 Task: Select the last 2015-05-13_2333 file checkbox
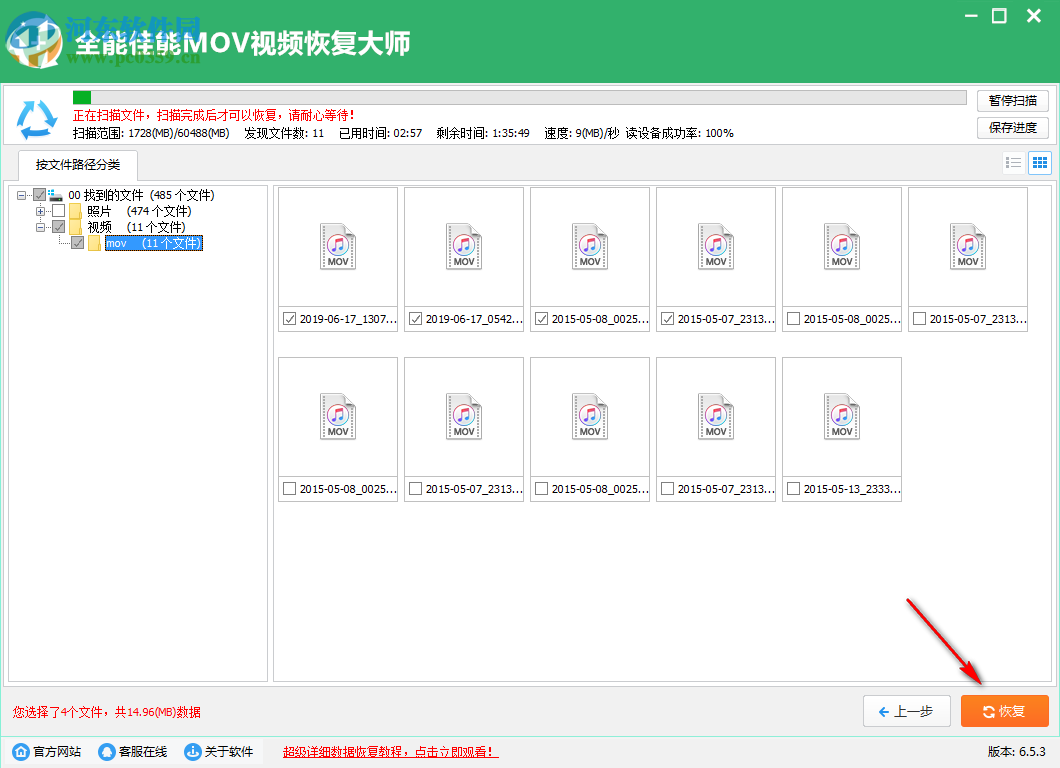click(x=794, y=489)
